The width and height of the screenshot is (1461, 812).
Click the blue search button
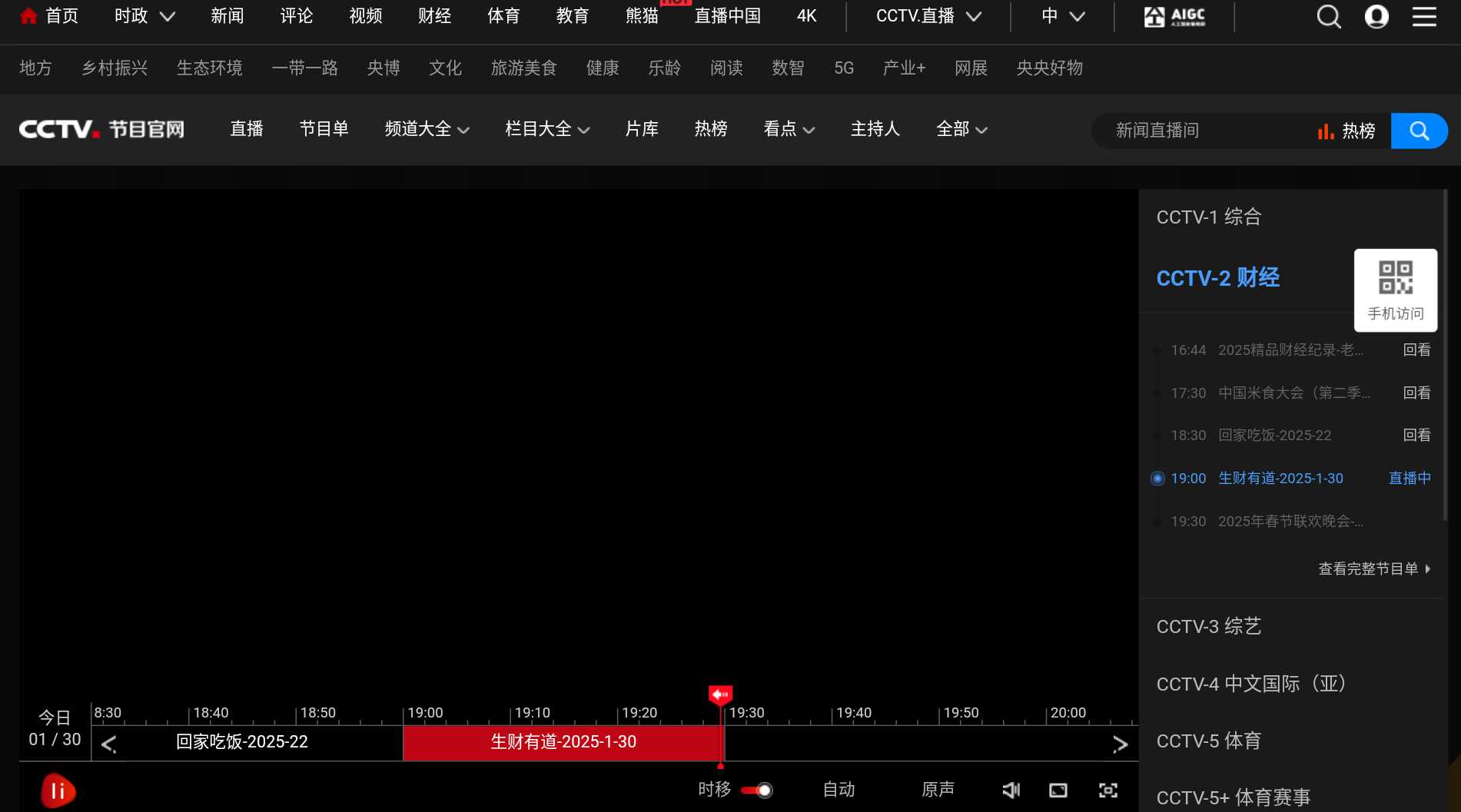tap(1419, 131)
